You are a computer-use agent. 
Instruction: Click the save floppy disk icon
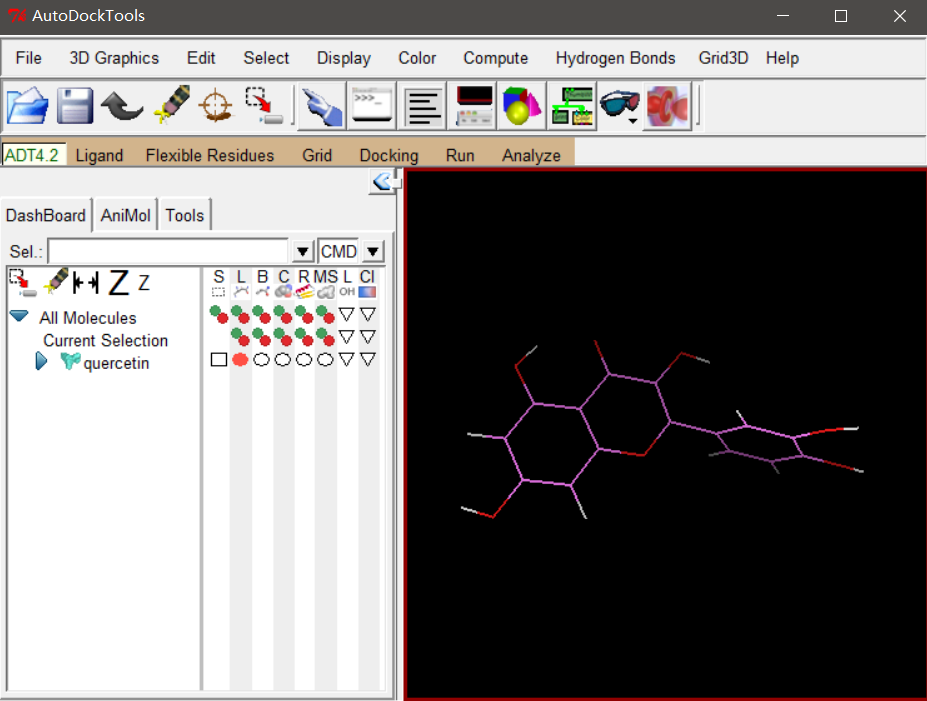pyautogui.click(x=74, y=106)
